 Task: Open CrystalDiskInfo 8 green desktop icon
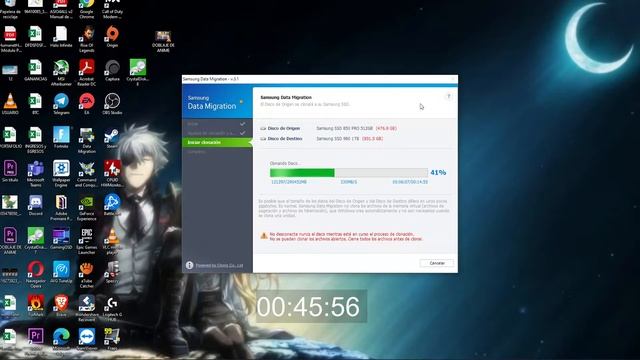pyautogui.click(x=138, y=72)
